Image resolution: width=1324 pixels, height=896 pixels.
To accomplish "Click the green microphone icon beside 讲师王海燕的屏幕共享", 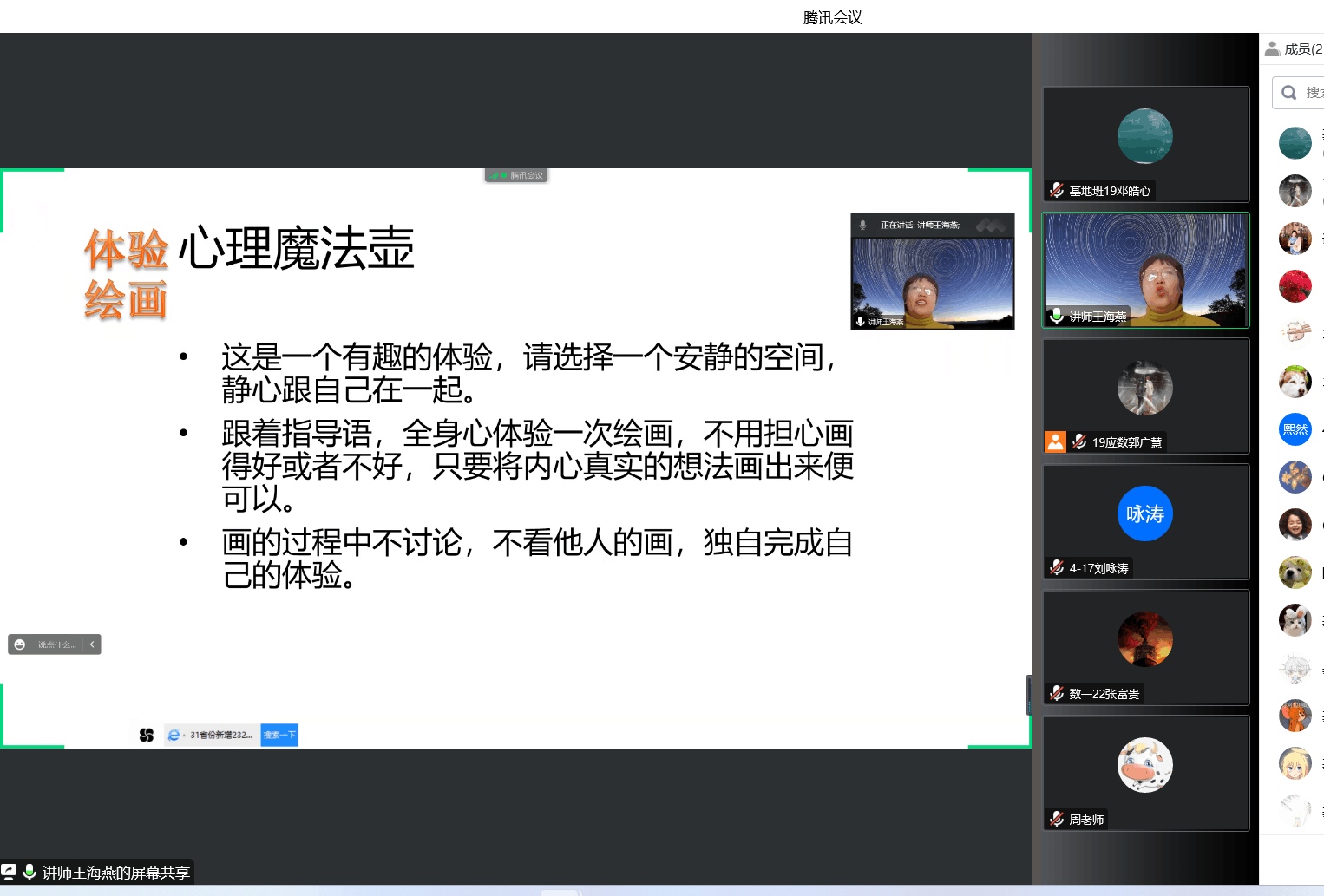I will click(29, 872).
